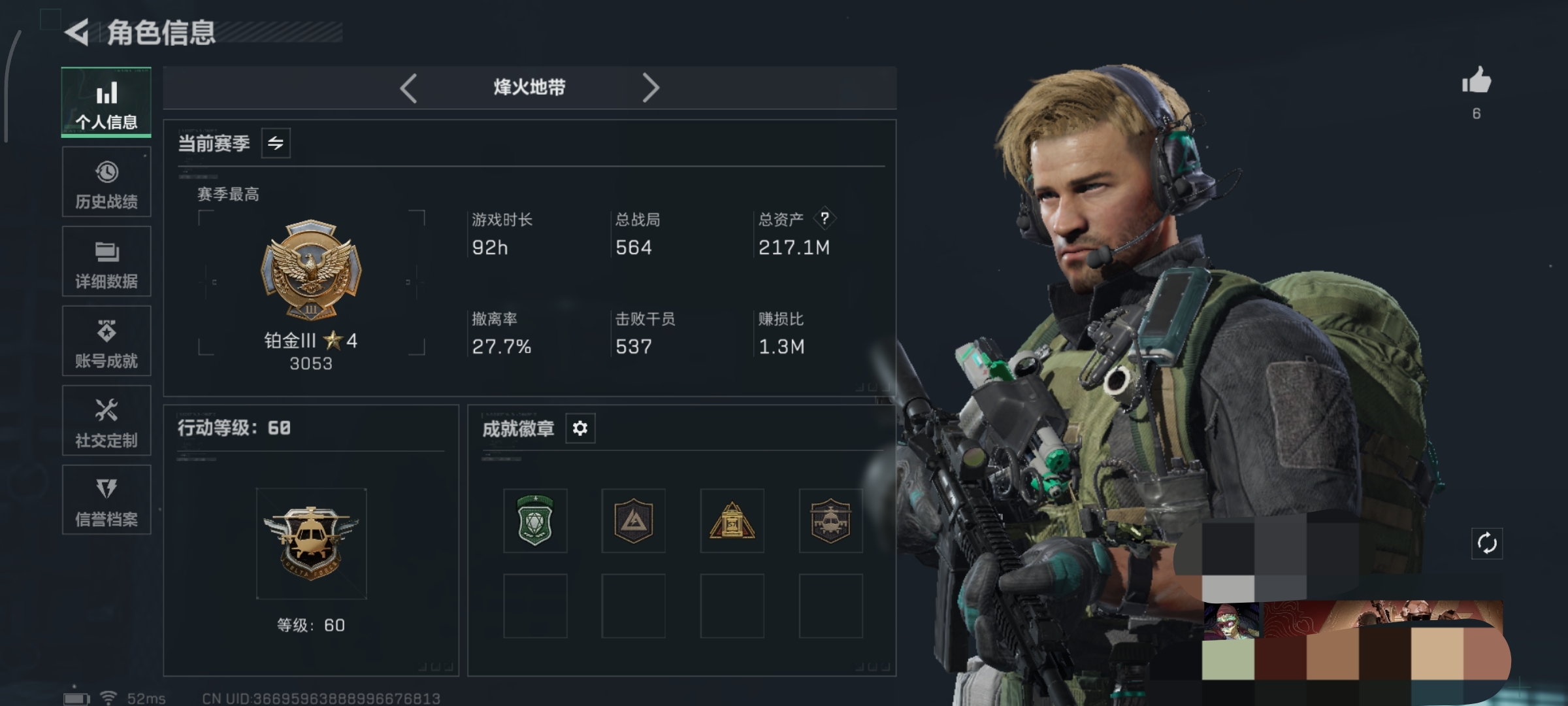Open 成就徽章 gear settings
This screenshot has width=1568, height=706.
[x=580, y=428]
